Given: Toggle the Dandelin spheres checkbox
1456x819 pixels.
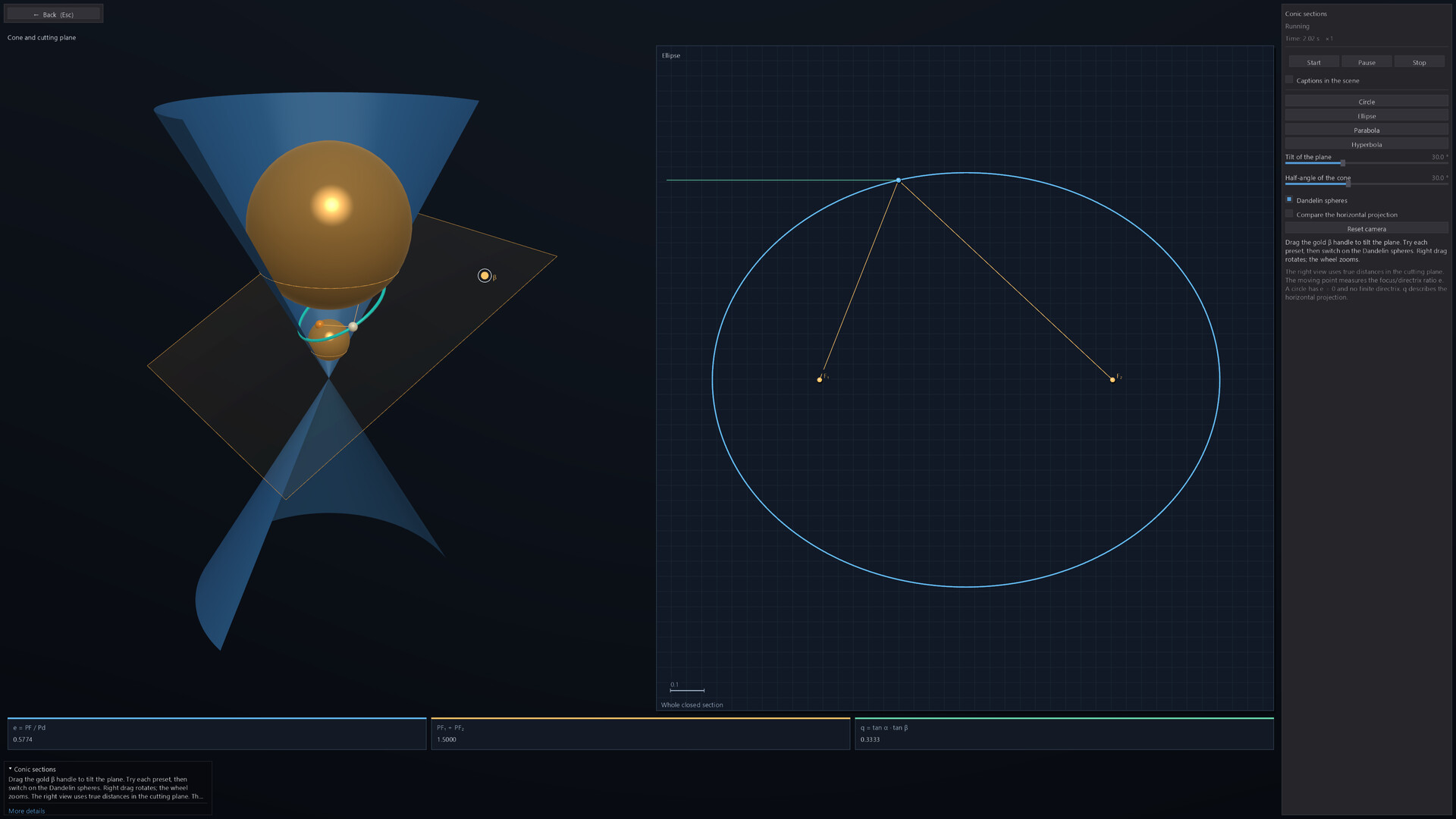Looking at the screenshot, I should 1289,199.
